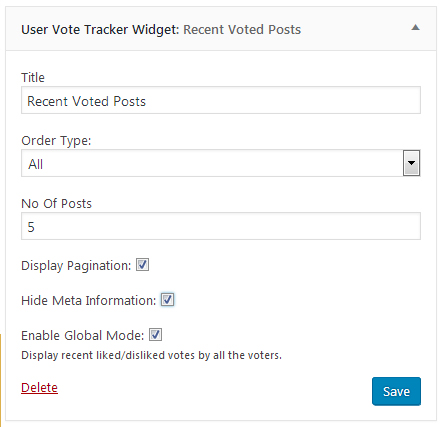Click the "Title" field label

click(x=33, y=77)
